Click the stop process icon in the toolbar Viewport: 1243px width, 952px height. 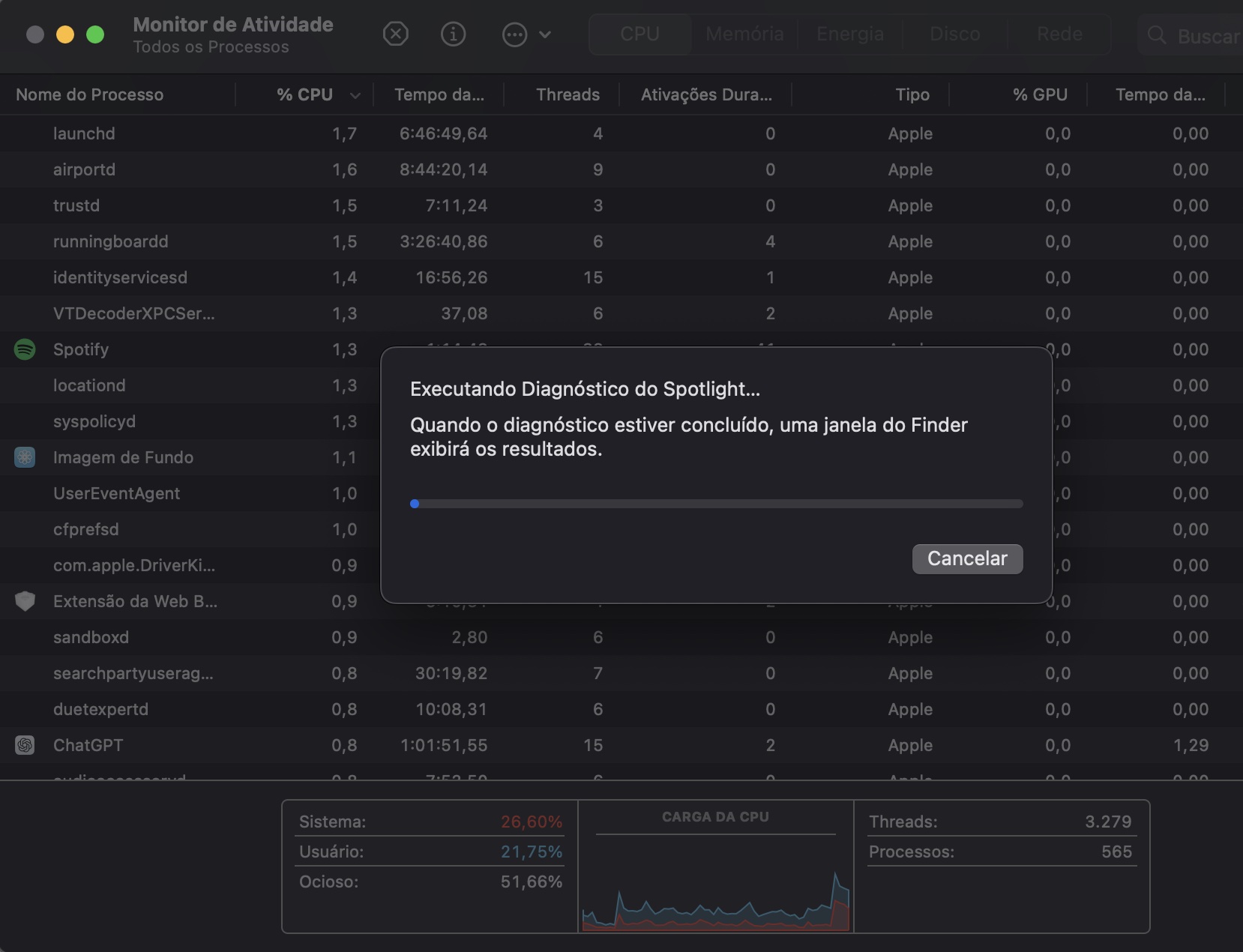tap(397, 34)
